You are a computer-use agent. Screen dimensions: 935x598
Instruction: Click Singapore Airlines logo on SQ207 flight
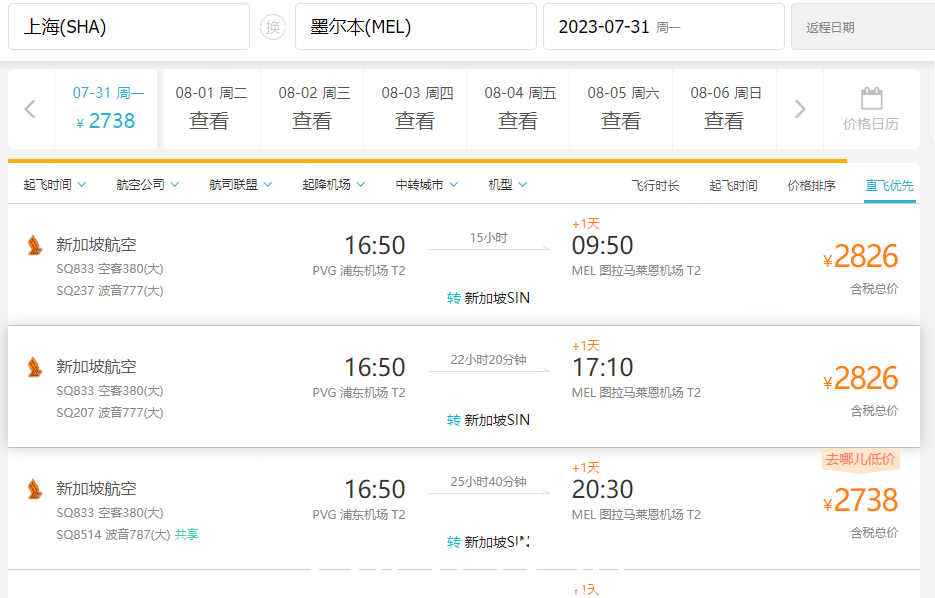coord(35,367)
